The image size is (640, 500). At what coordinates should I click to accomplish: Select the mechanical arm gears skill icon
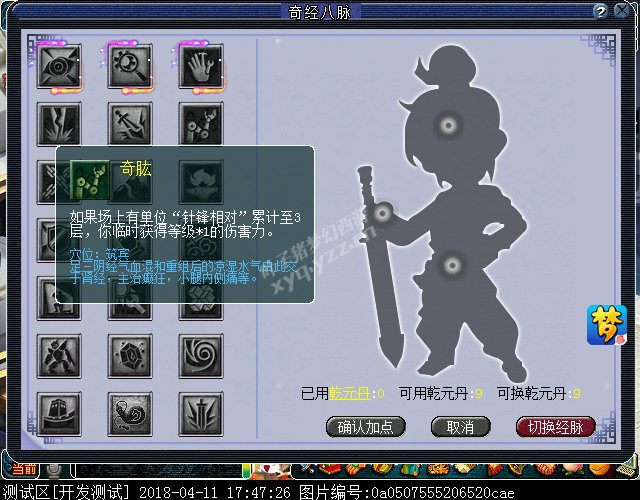pos(201,124)
